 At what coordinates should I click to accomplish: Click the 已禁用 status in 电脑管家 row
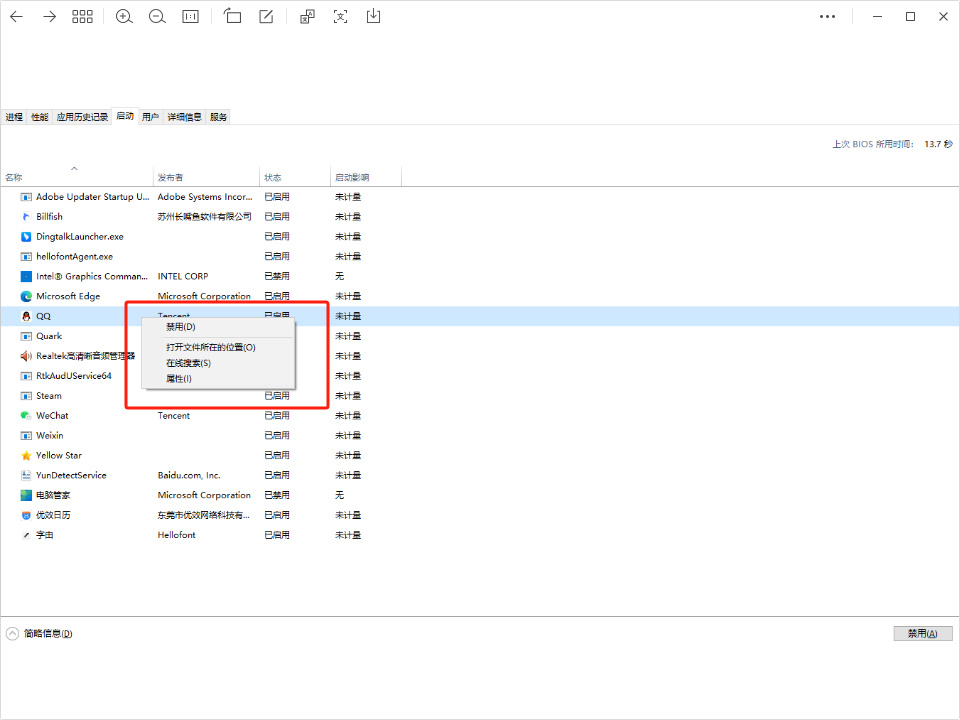point(277,495)
